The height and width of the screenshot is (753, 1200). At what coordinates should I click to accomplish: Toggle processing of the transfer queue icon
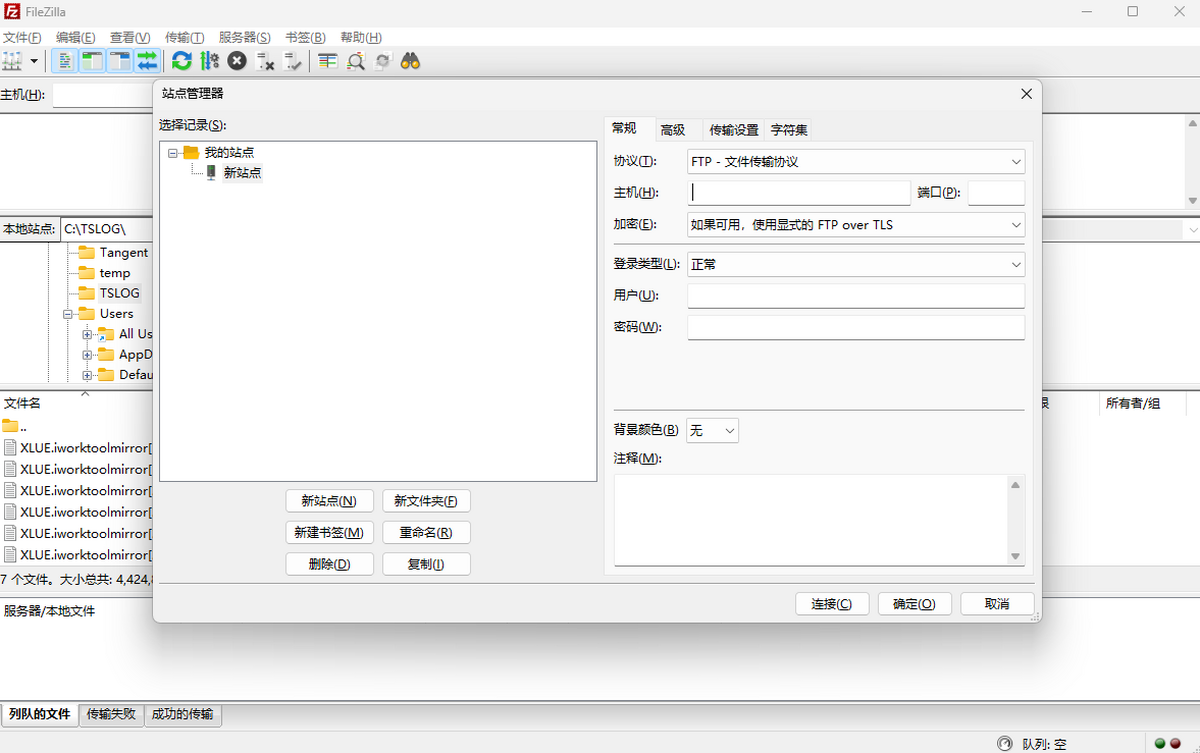(209, 61)
